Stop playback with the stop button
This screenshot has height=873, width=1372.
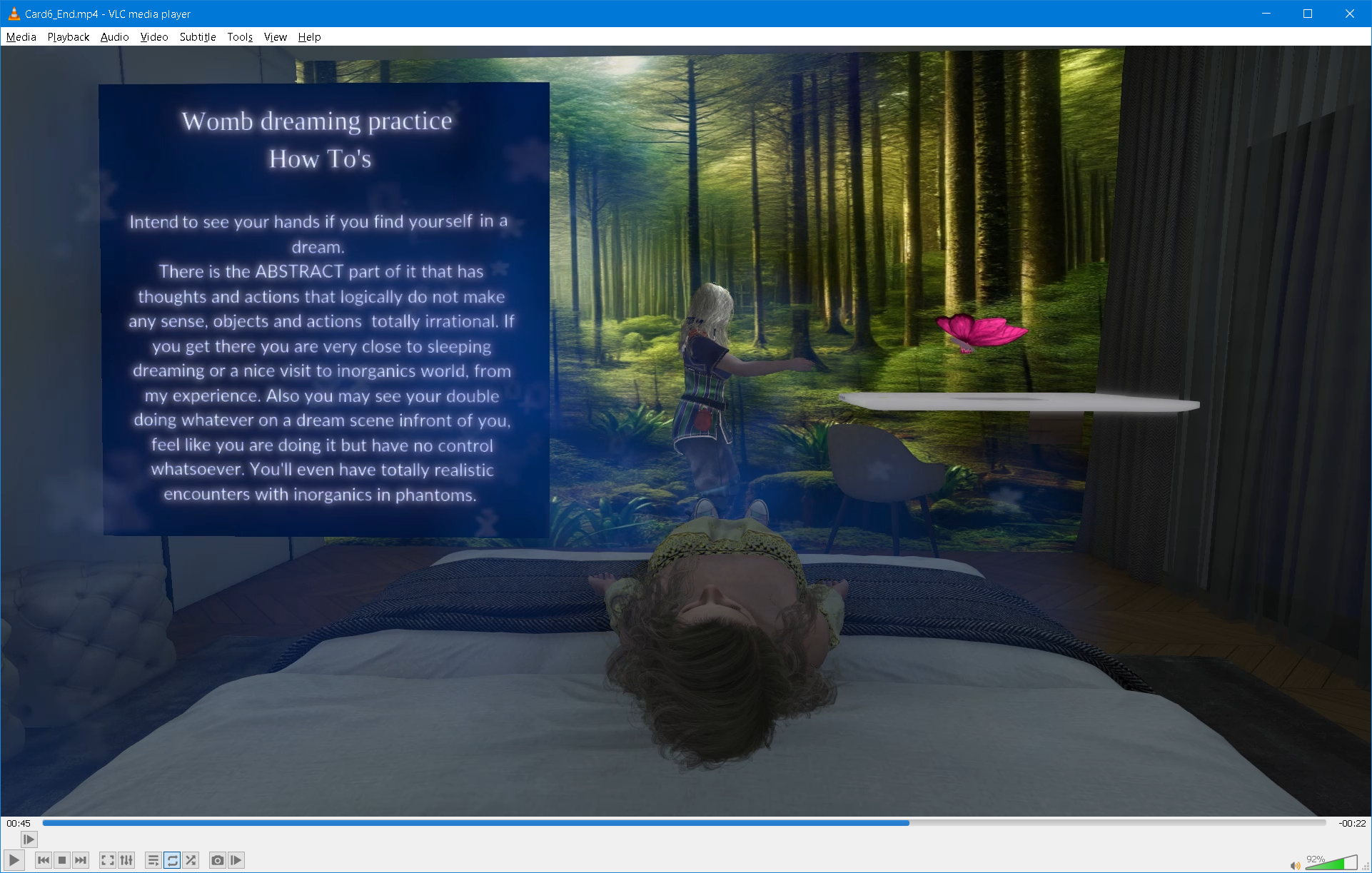(x=62, y=860)
